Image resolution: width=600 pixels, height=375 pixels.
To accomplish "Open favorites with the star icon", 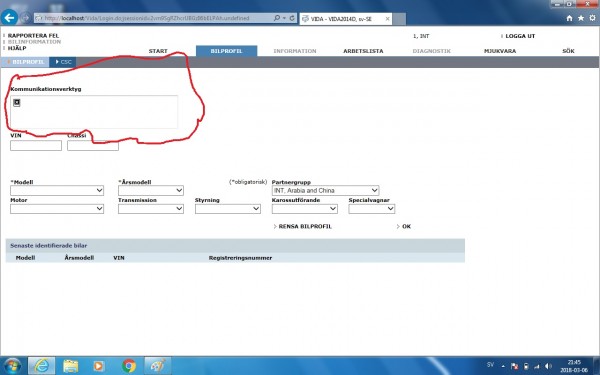I will [581, 18].
